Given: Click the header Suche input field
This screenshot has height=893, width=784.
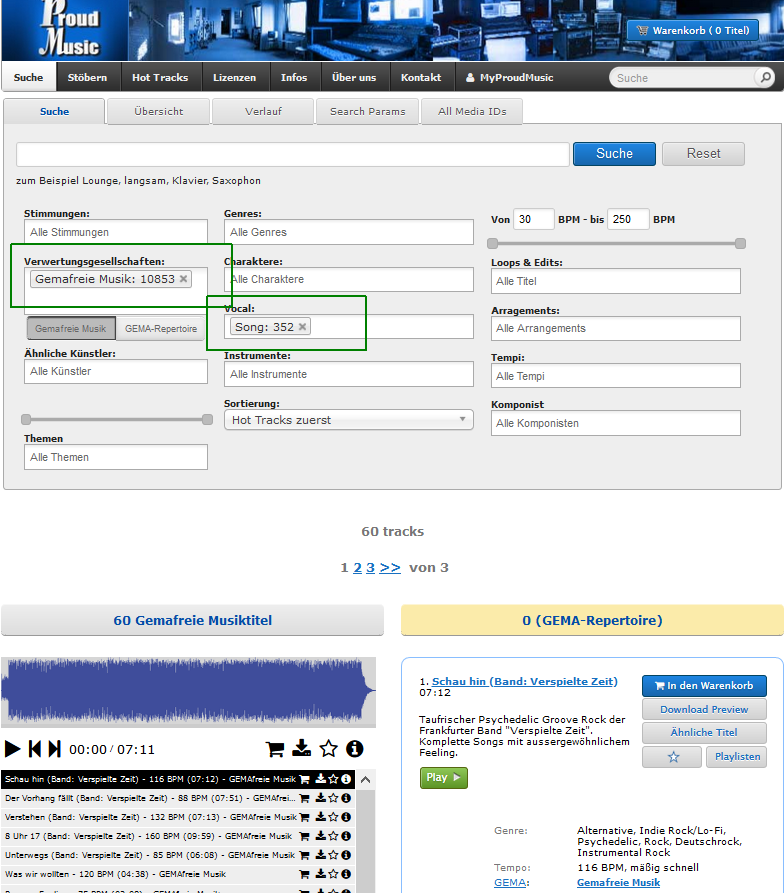Looking at the screenshot, I should pyautogui.click(x=682, y=77).
